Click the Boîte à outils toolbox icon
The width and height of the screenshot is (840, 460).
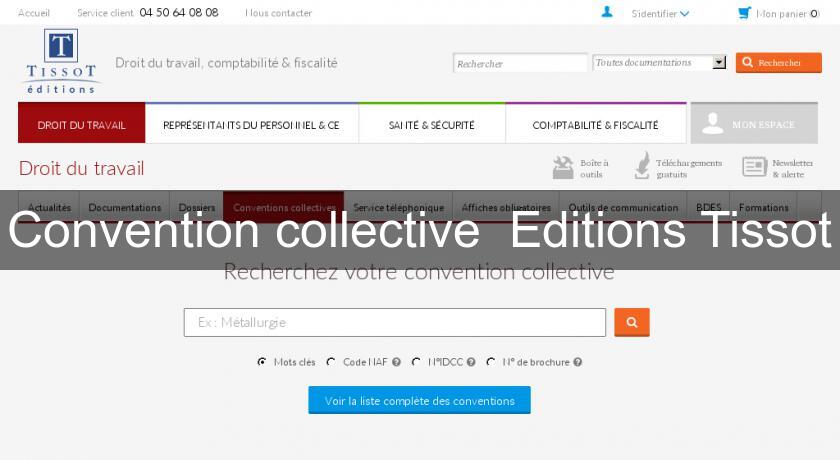click(562, 167)
